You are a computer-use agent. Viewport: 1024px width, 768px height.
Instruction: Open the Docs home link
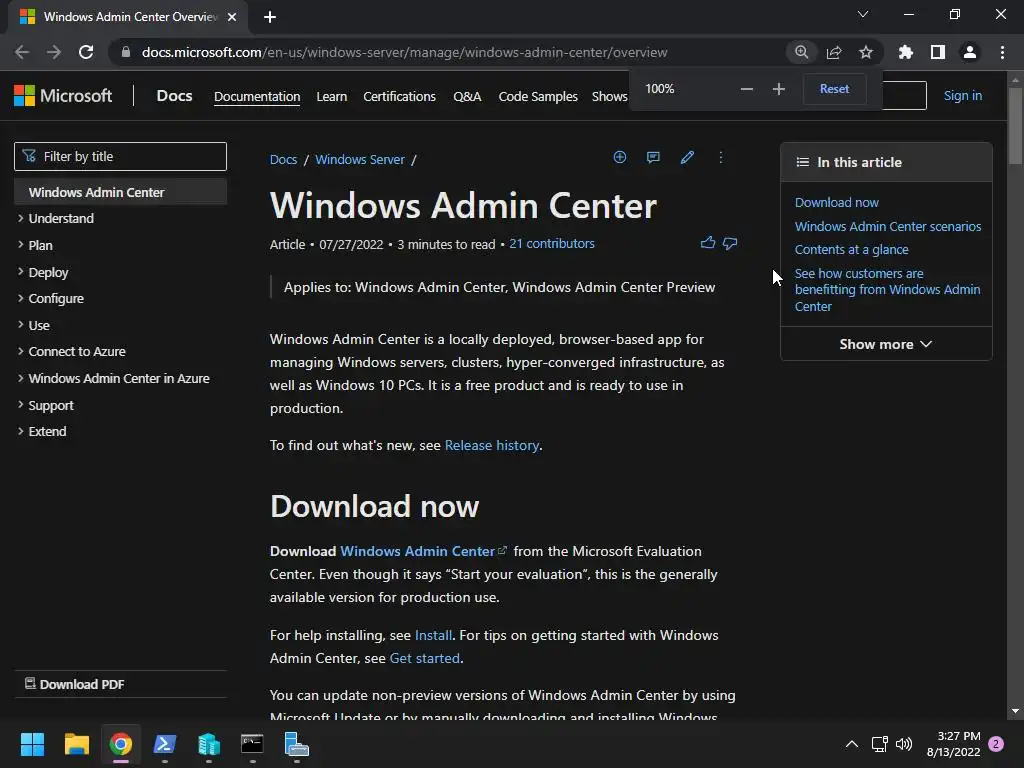pyautogui.click(x=174, y=95)
